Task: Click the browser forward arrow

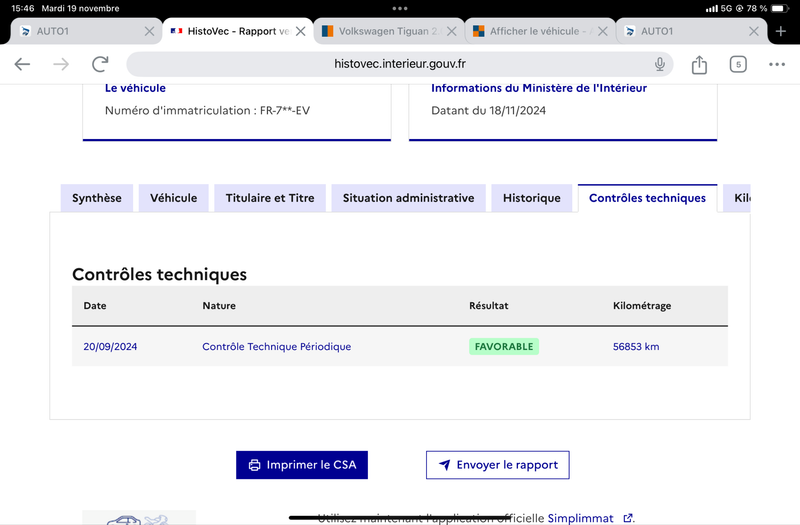Action: point(61,64)
